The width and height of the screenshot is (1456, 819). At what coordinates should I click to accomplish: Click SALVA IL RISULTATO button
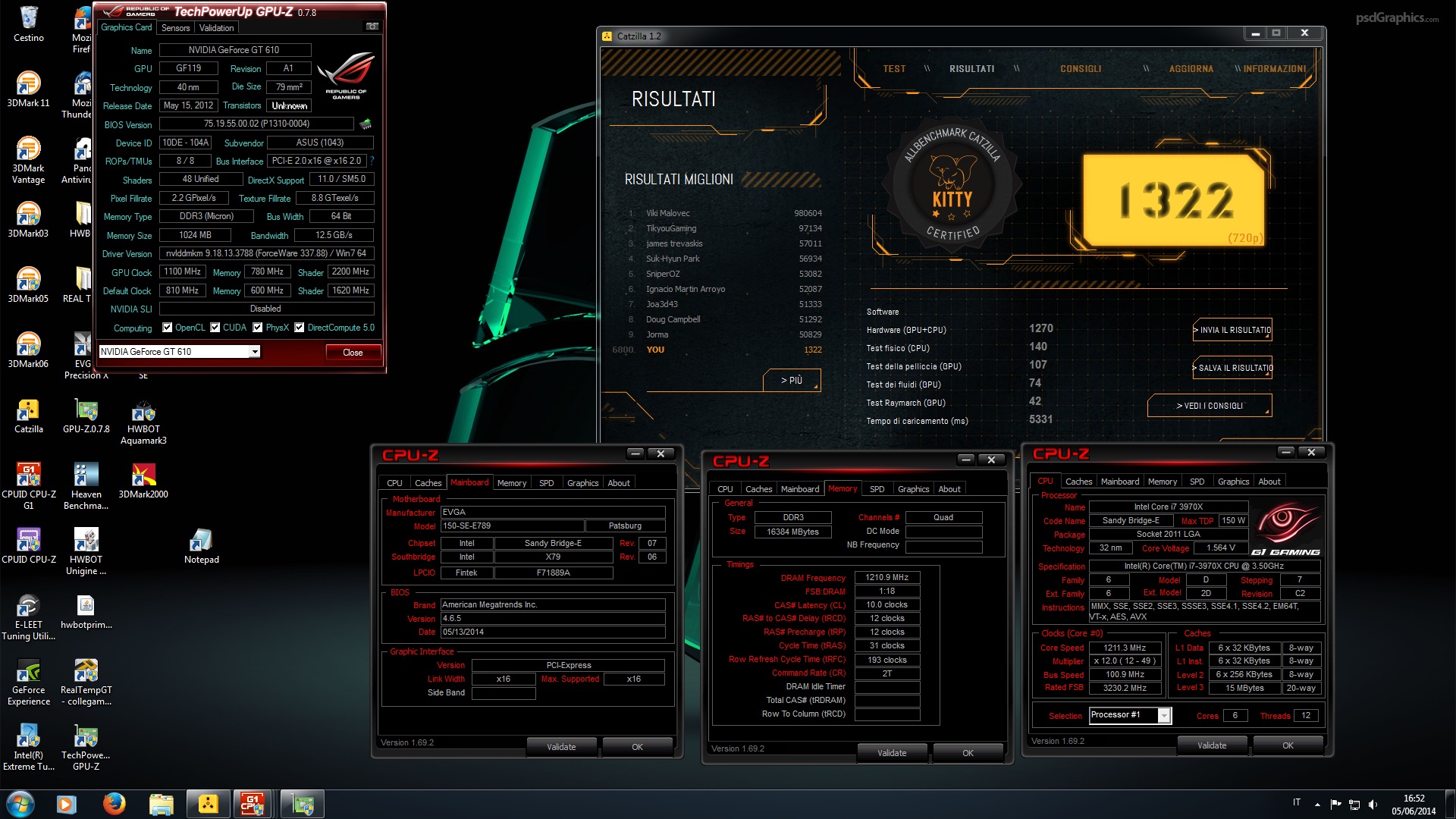[1232, 368]
